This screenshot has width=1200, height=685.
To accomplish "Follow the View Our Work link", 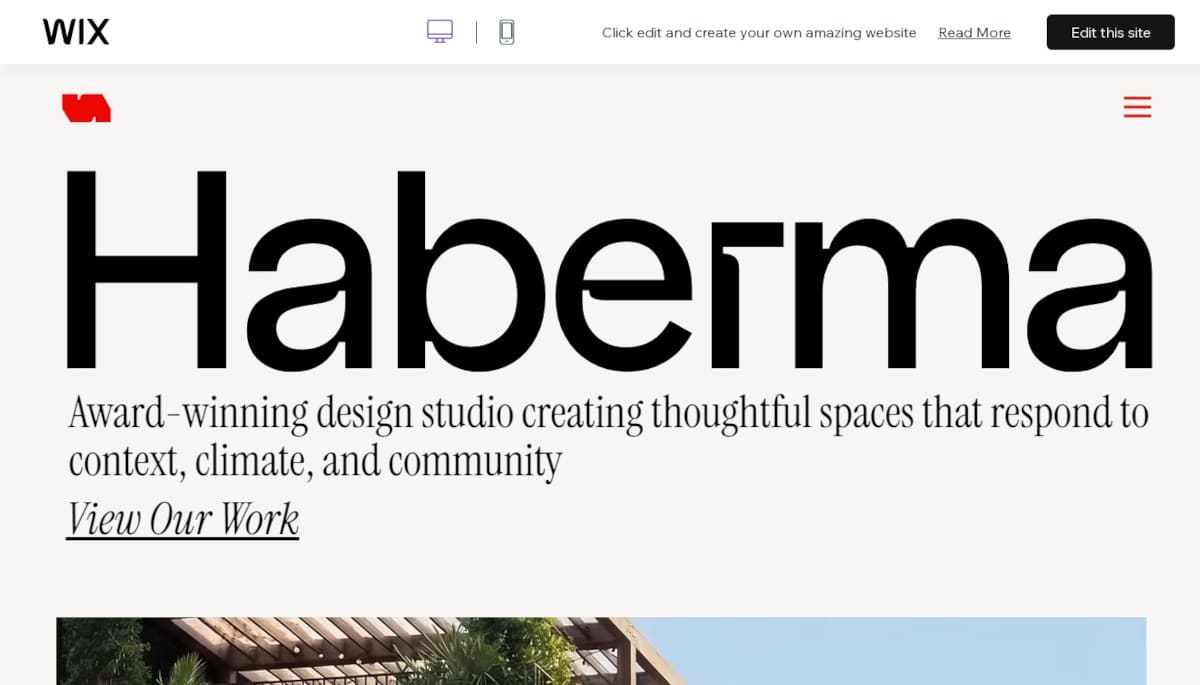I will [183, 519].
